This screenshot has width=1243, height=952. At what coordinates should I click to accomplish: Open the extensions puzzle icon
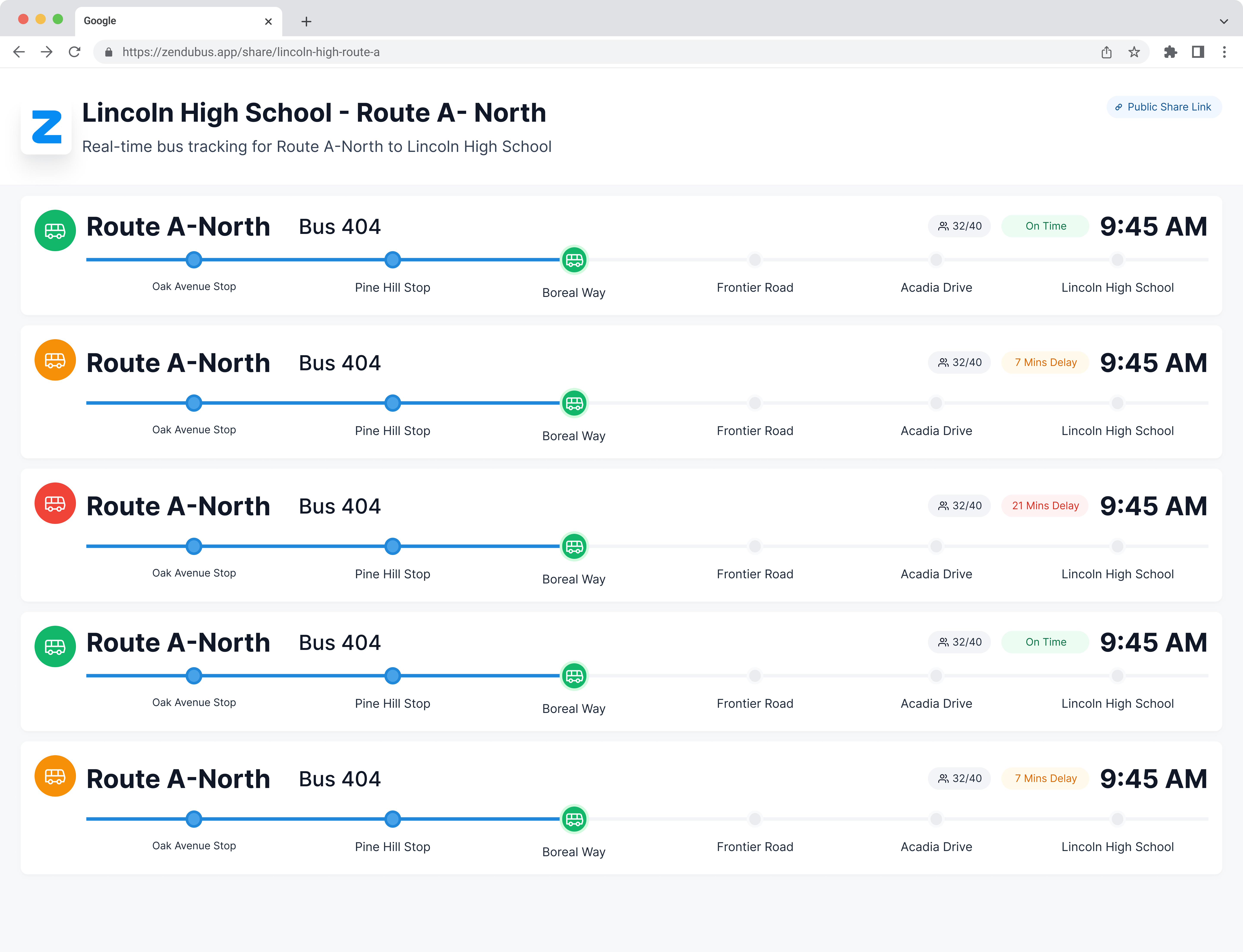1170,52
